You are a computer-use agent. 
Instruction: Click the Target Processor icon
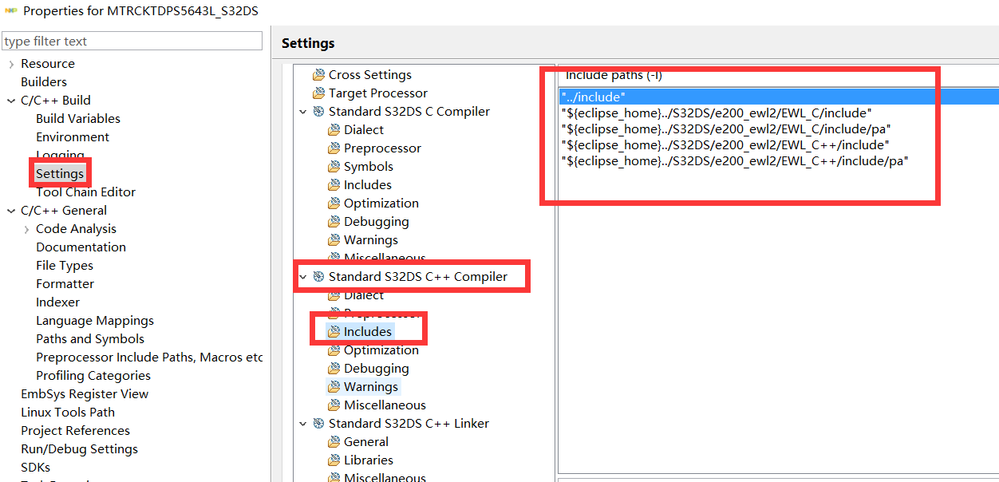[319, 93]
